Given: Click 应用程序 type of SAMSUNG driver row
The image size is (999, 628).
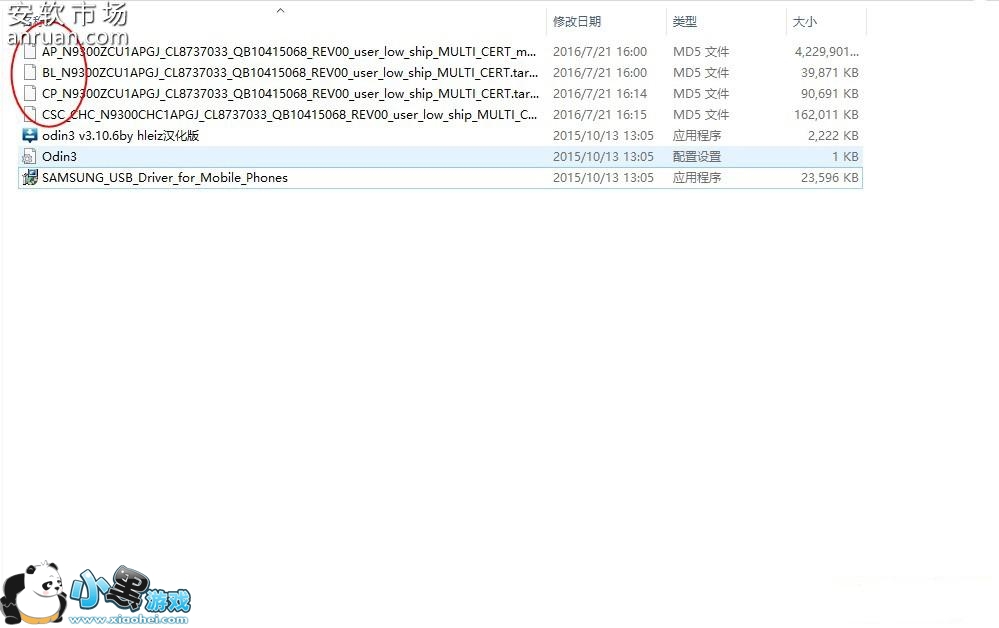Looking at the screenshot, I should (x=697, y=178).
